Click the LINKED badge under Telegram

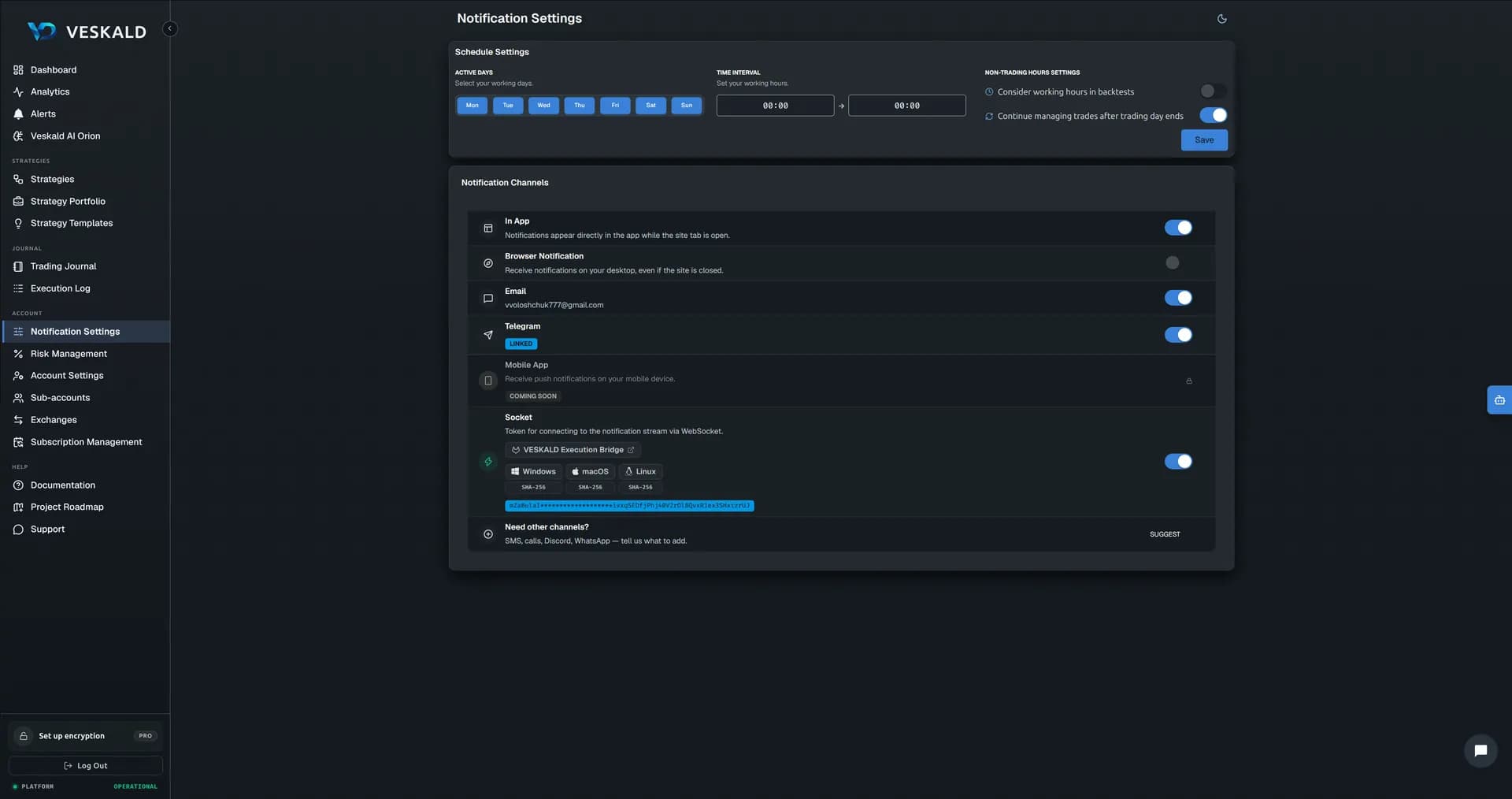tap(521, 344)
